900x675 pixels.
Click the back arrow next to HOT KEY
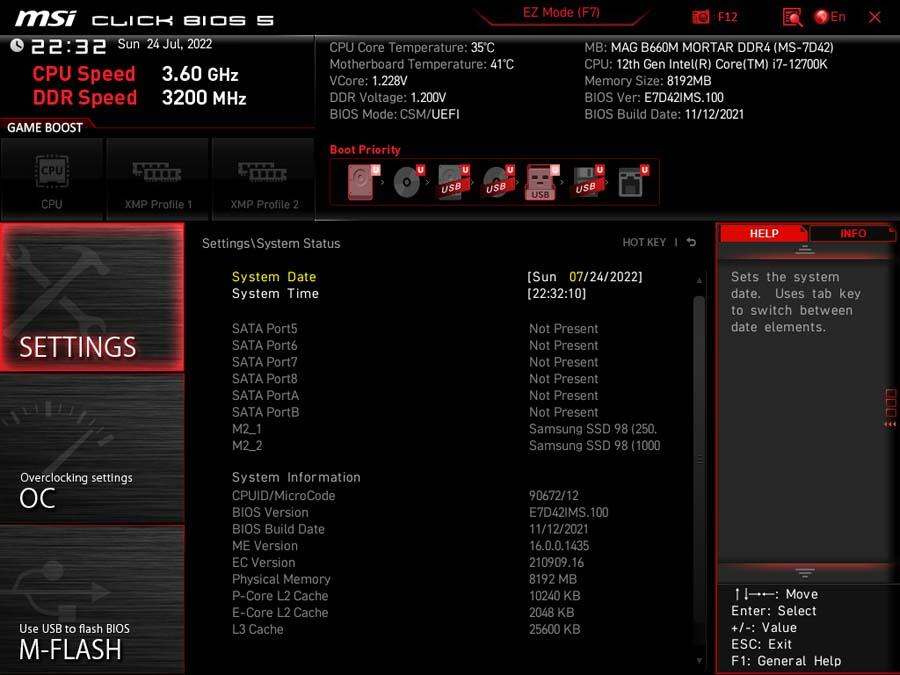(691, 242)
